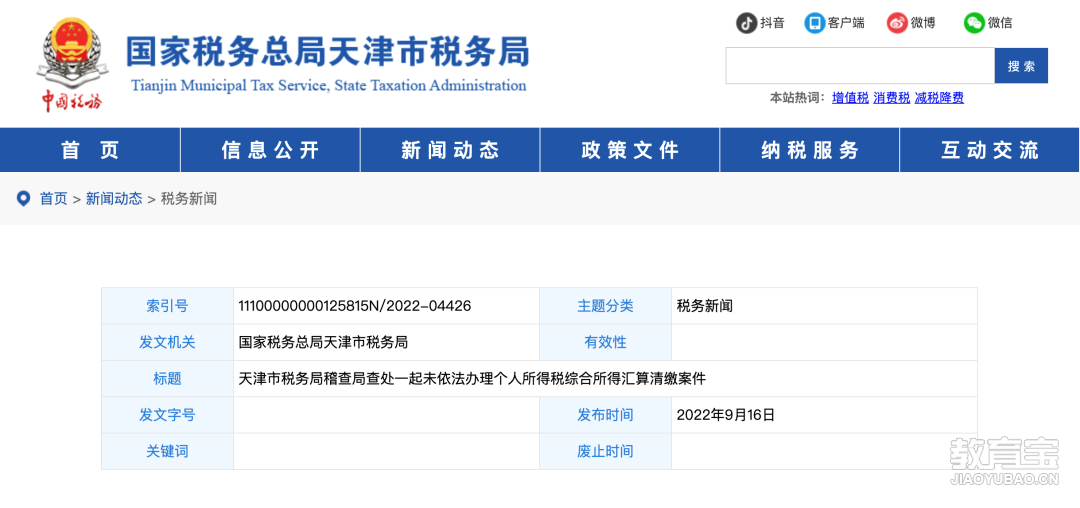1080x508 pixels.
Task: Open the Douyin (抖音) icon
Action: (x=747, y=23)
